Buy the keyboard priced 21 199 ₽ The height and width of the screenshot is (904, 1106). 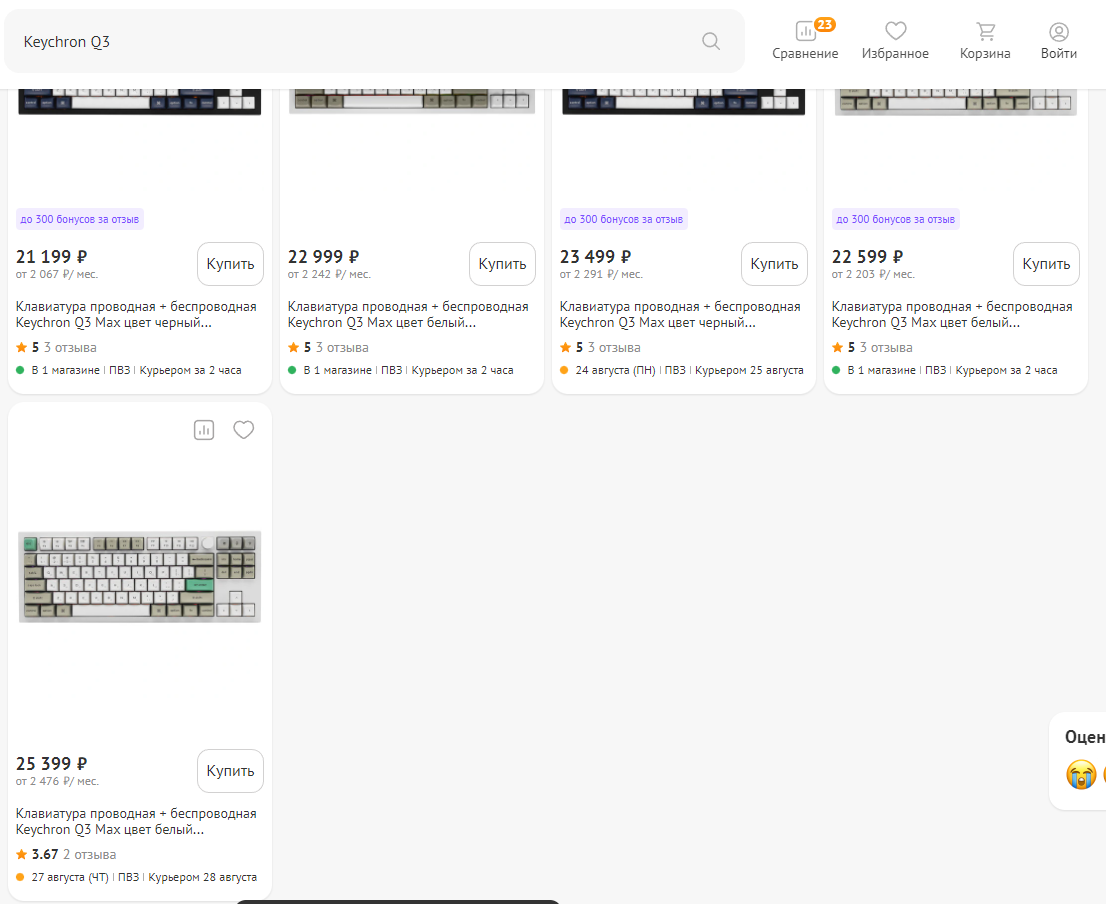point(230,264)
